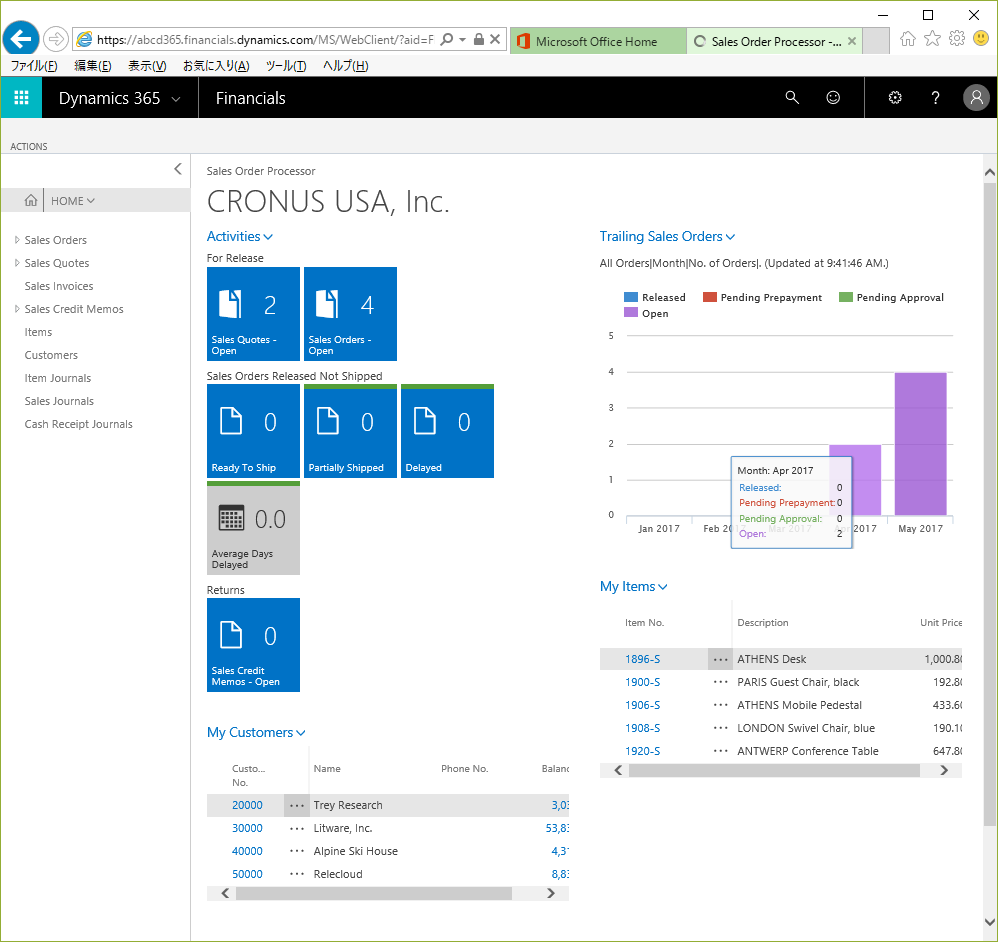
Task: Open the address bar autocomplete dropdown arrow
Action: pyautogui.click(x=463, y=39)
